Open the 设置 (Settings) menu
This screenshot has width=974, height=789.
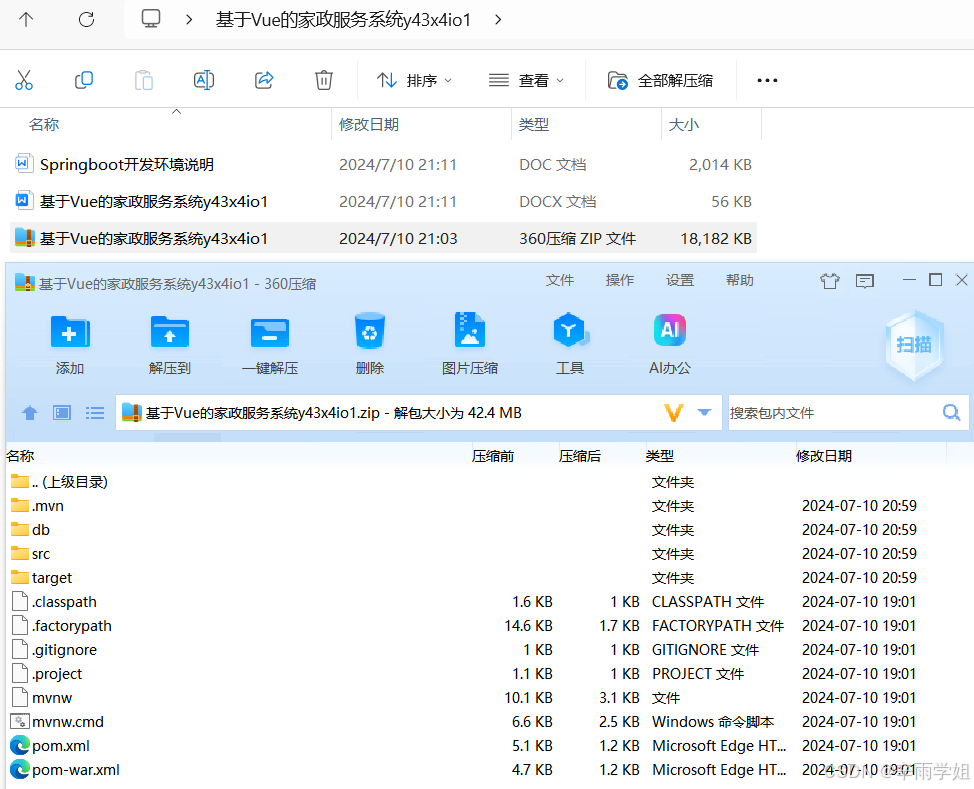click(x=680, y=281)
